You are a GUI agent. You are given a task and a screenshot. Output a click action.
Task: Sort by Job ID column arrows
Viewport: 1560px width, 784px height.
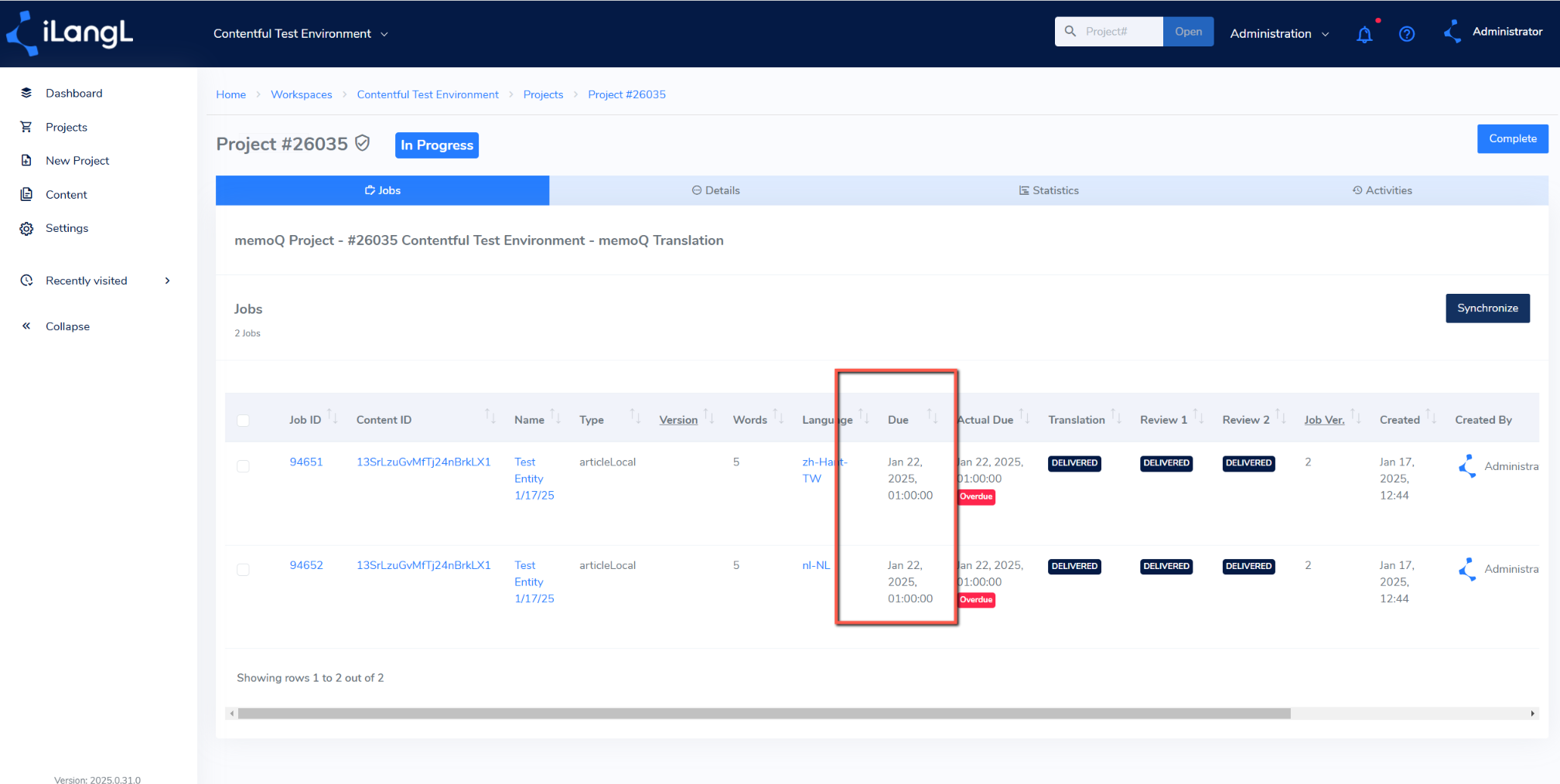332,416
